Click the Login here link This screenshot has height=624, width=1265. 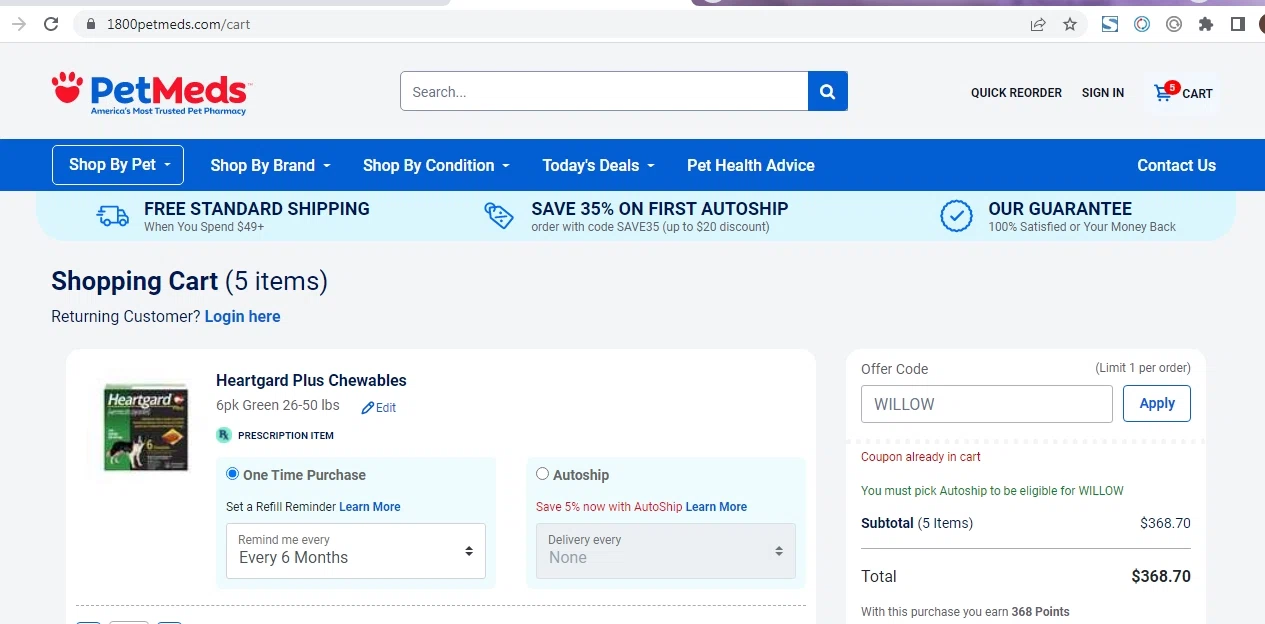(242, 317)
